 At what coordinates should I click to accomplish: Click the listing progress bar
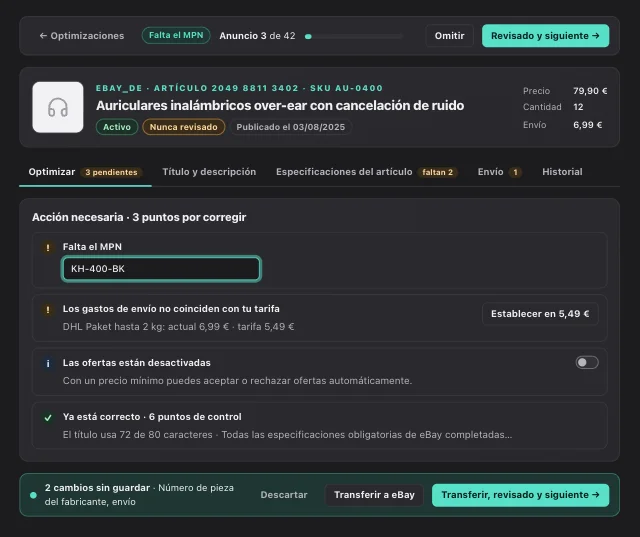(353, 36)
